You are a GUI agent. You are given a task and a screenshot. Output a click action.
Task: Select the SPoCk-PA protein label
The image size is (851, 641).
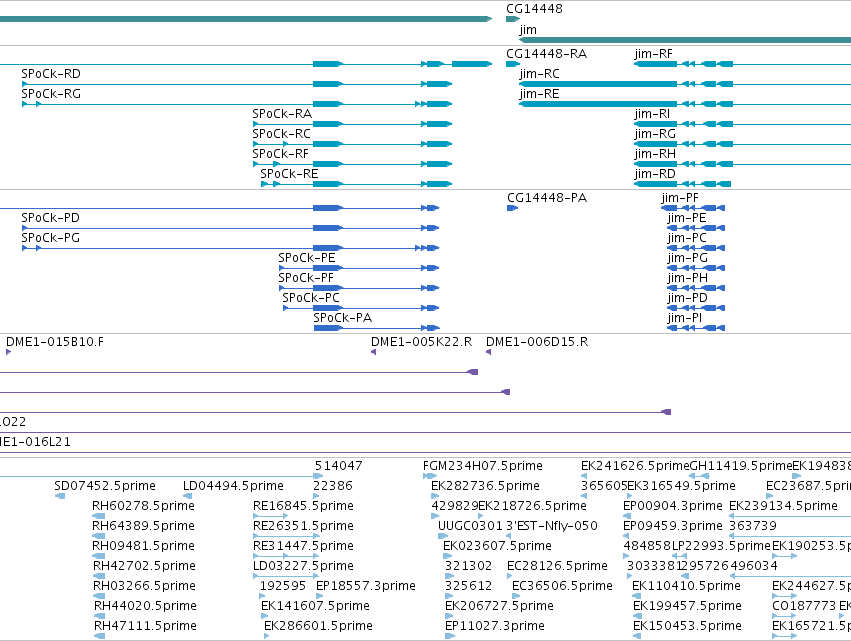(342, 319)
